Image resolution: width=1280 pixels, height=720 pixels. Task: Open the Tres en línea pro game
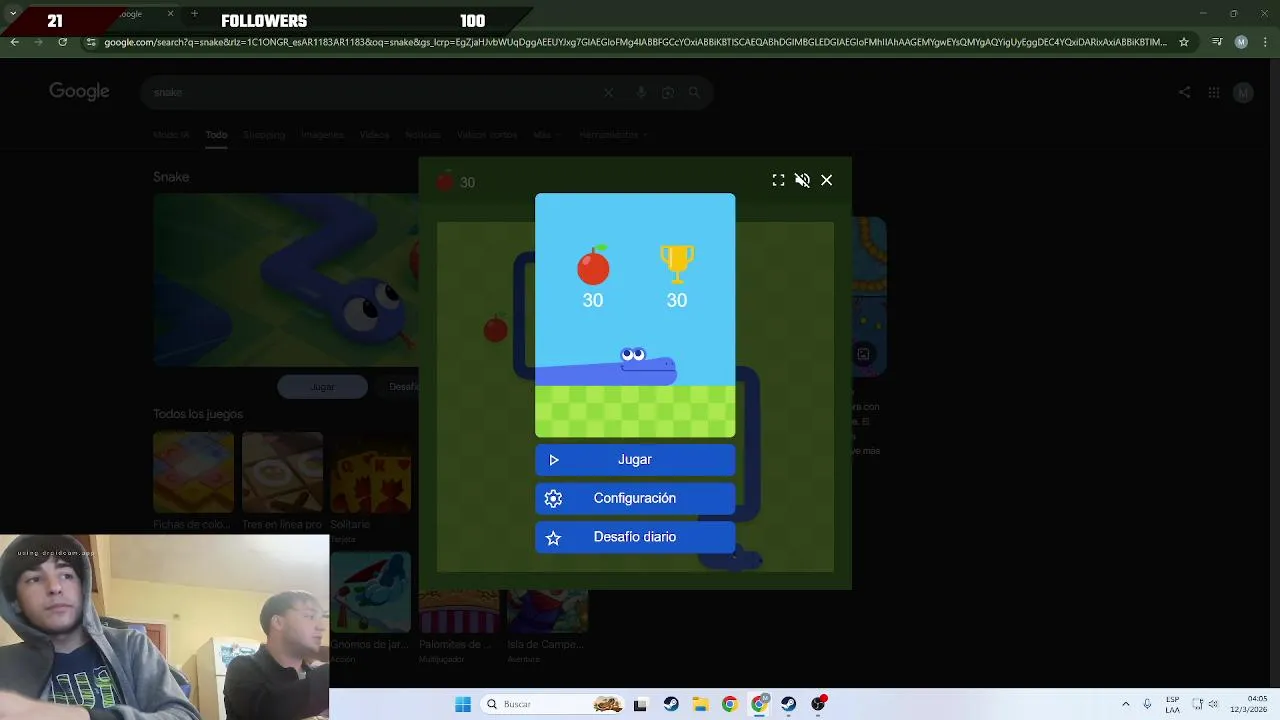point(282,472)
